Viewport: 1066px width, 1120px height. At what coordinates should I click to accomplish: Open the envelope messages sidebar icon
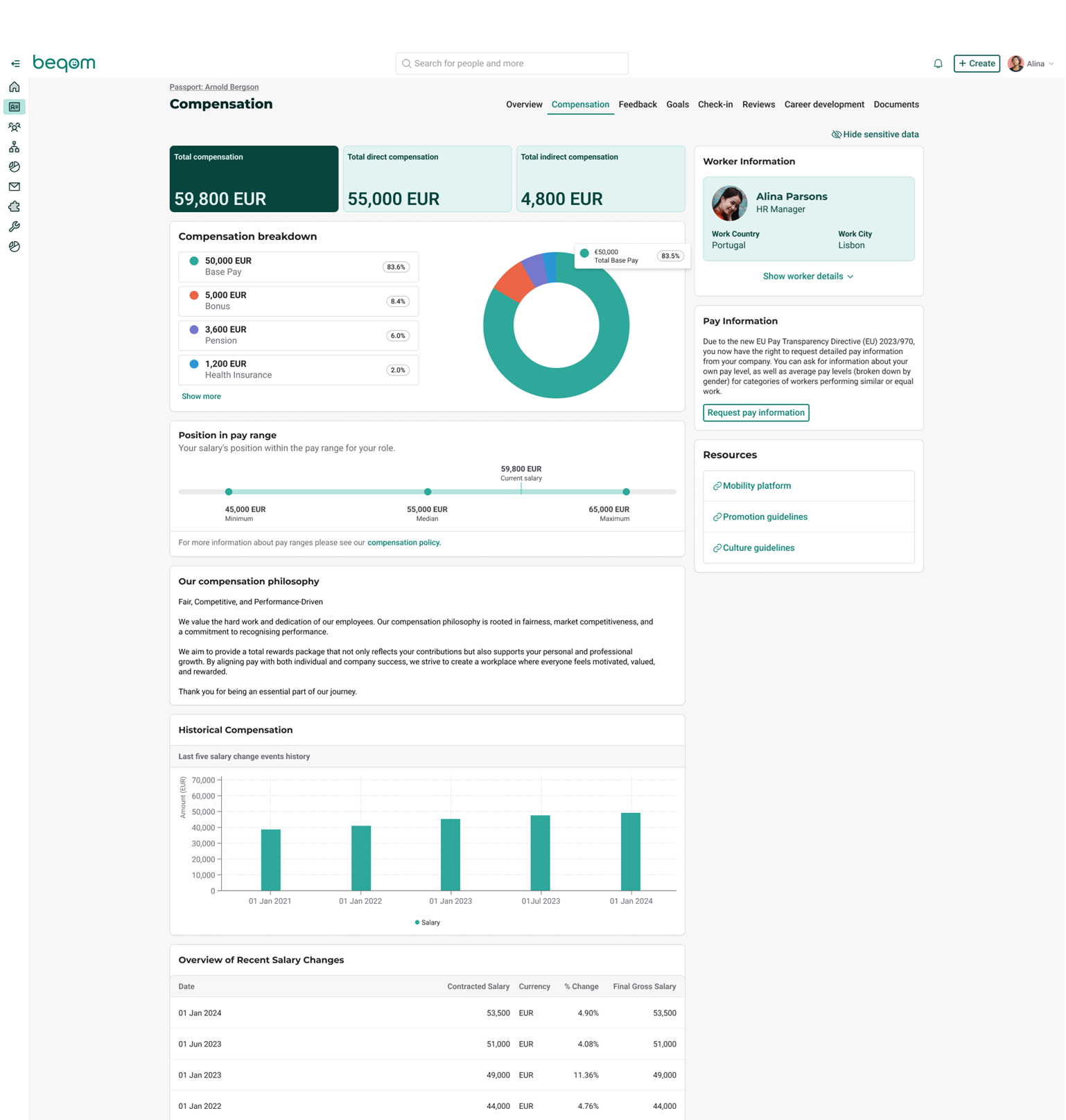pyautogui.click(x=15, y=186)
